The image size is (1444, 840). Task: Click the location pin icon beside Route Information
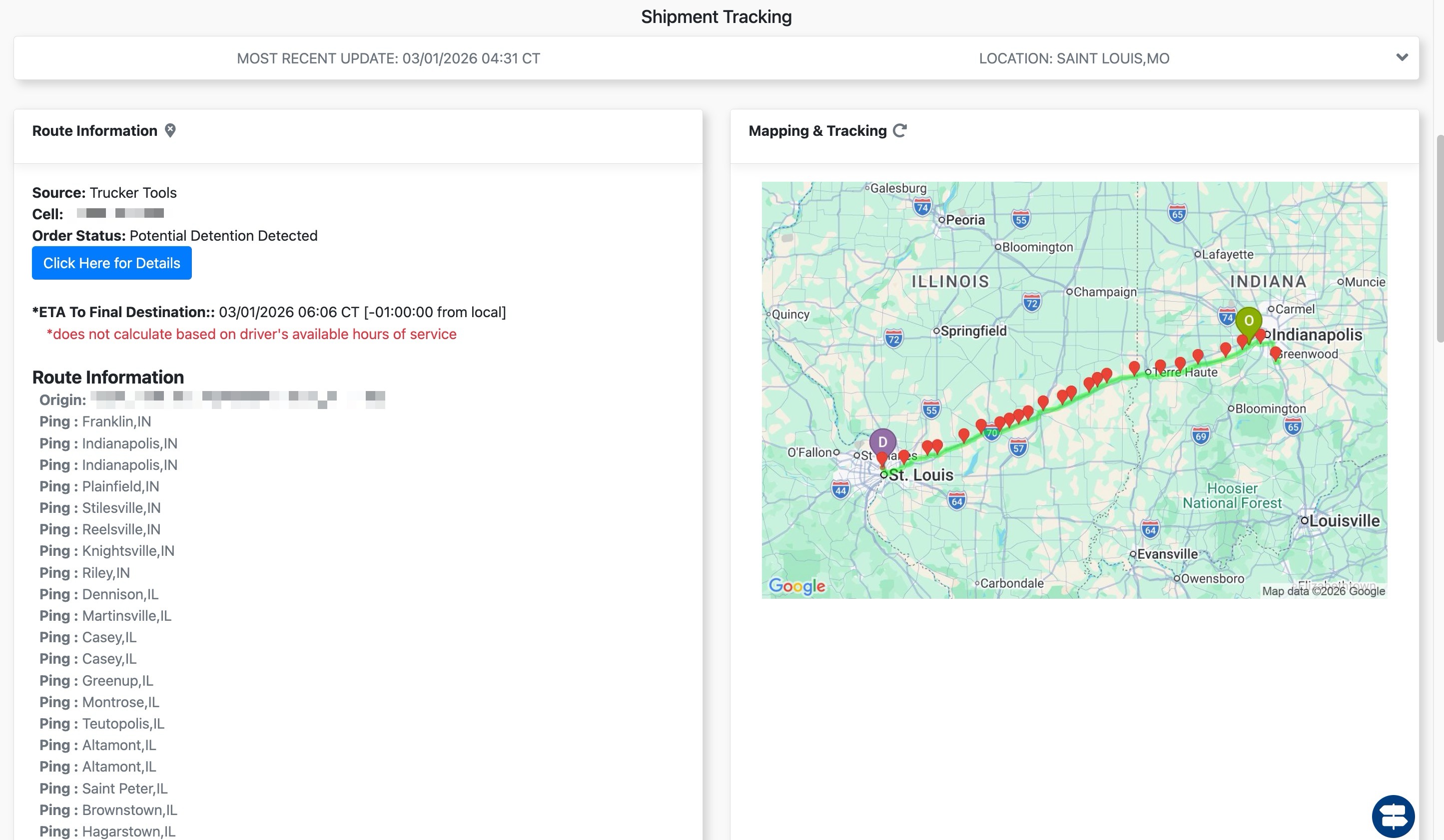(x=170, y=130)
